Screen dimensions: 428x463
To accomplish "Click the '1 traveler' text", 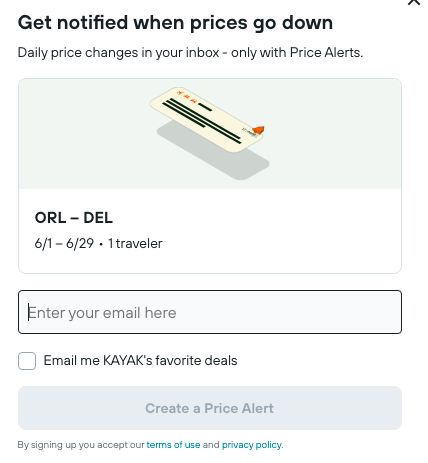I will [x=135, y=244].
